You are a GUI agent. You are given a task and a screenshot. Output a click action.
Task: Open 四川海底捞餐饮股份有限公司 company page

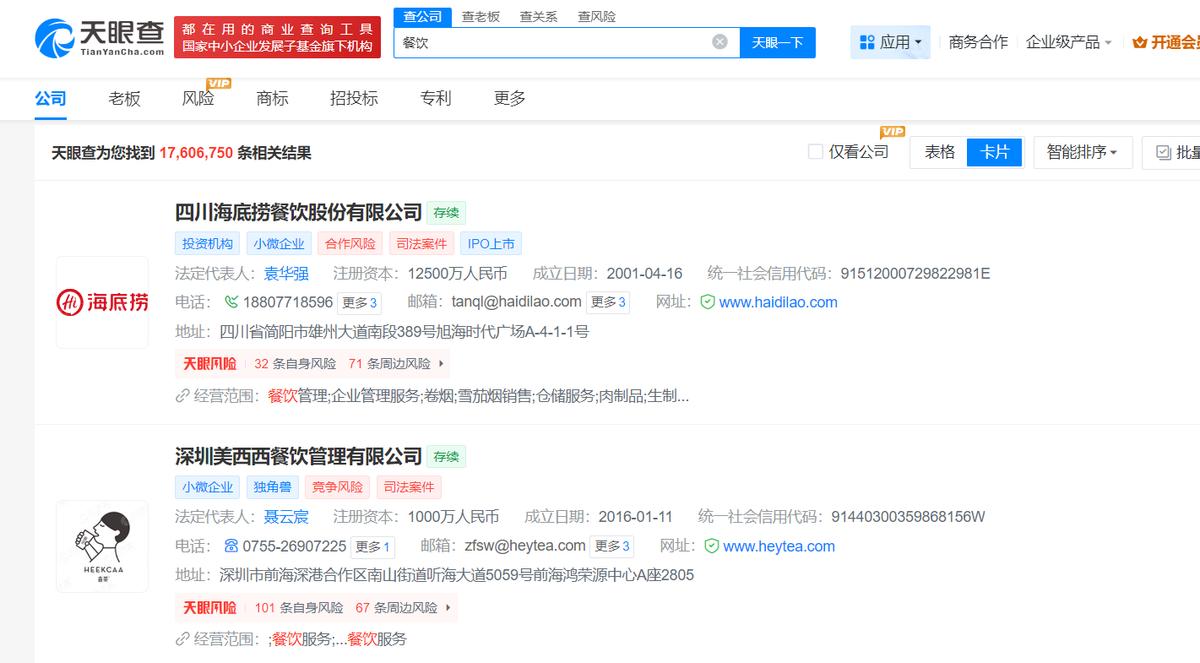[x=299, y=212]
